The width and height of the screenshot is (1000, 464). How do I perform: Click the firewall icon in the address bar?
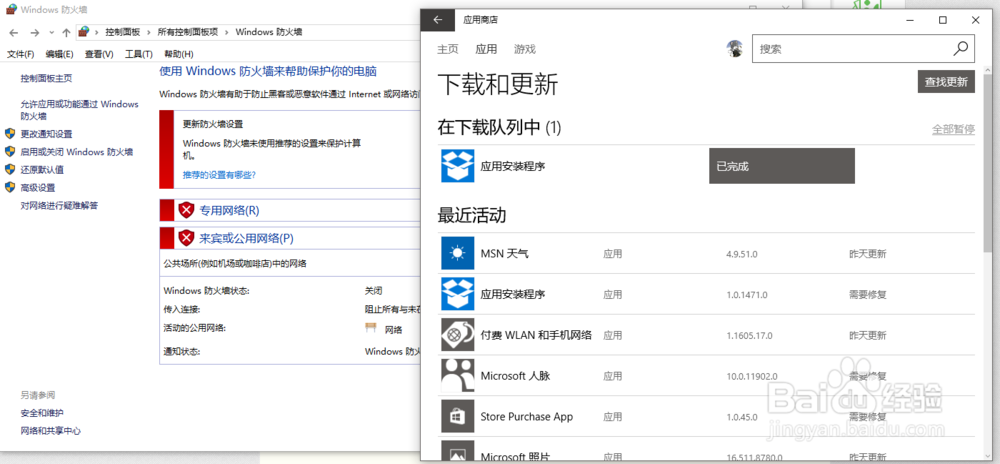(x=83, y=31)
